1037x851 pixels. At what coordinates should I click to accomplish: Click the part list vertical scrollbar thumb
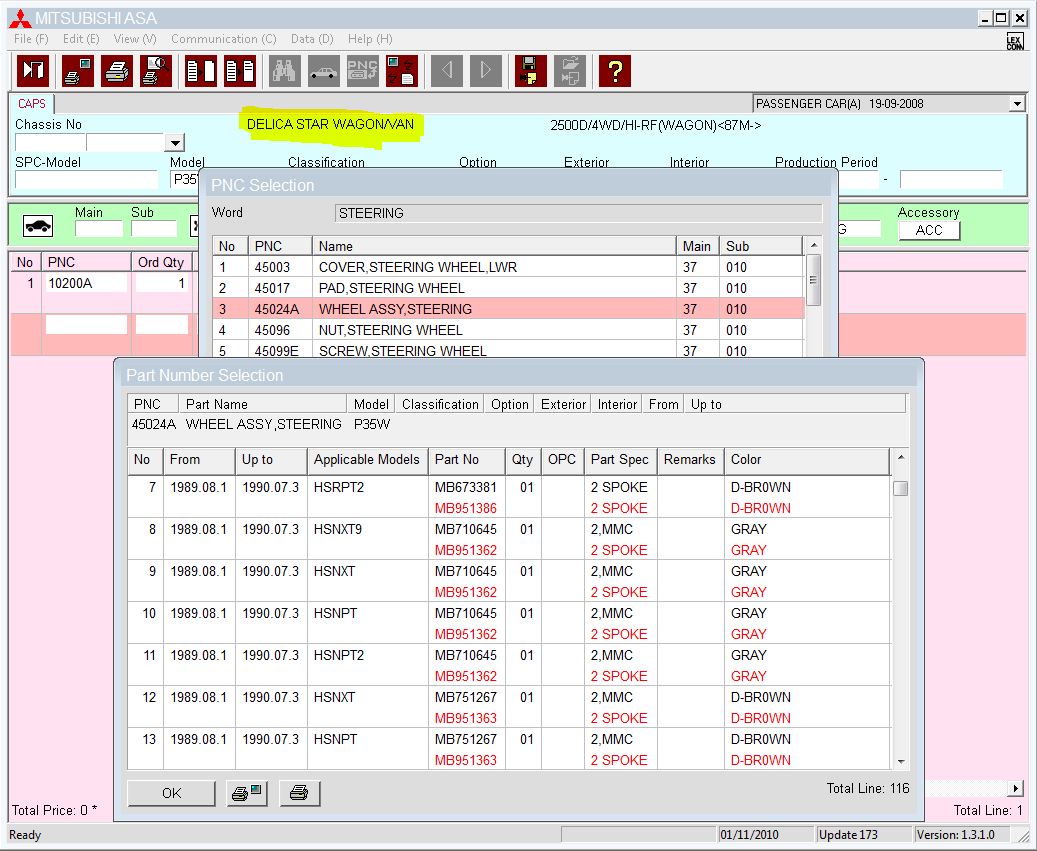[900, 489]
